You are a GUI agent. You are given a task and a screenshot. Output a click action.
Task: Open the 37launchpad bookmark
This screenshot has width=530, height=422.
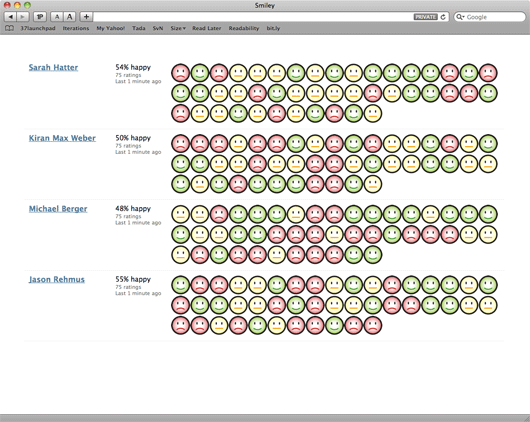38,28
